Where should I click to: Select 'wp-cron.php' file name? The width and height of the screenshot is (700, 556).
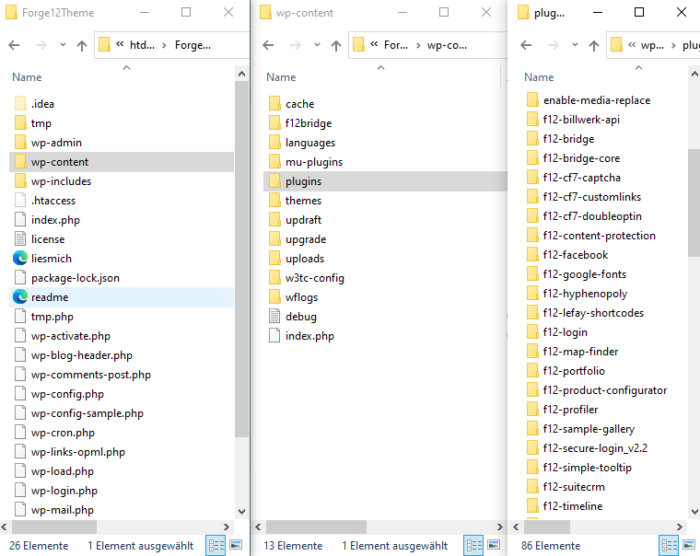pyautogui.click(x=63, y=432)
